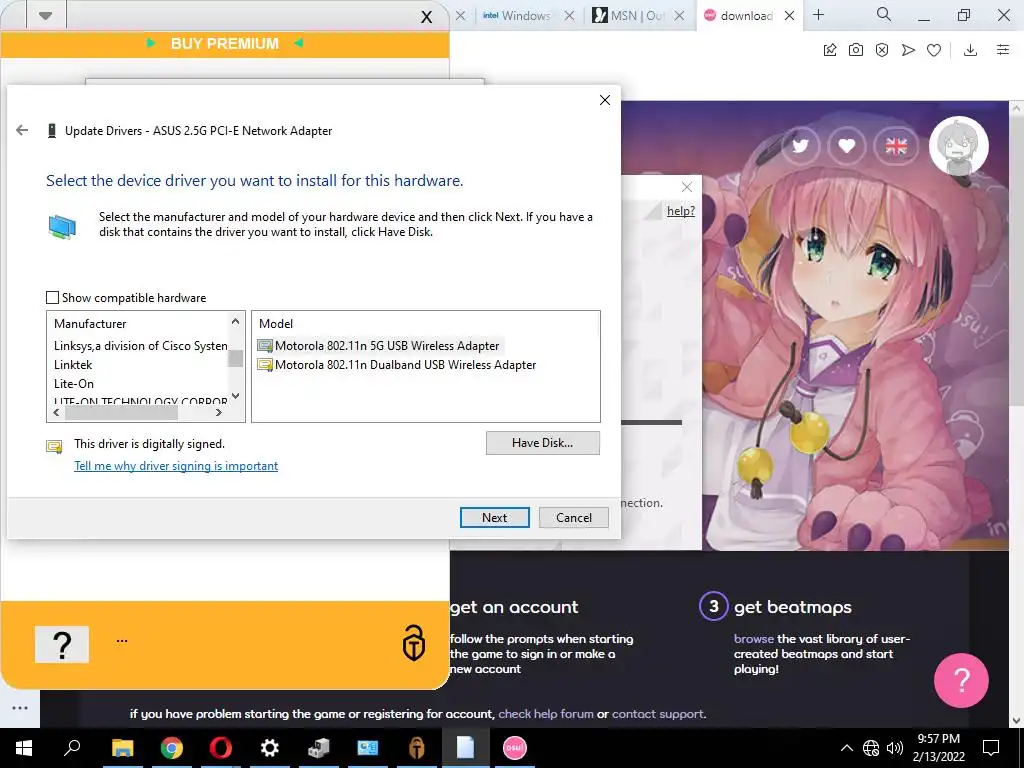Open 'Tell me why driver signing is important'
Image resolution: width=1024 pixels, height=768 pixels.
click(176, 466)
